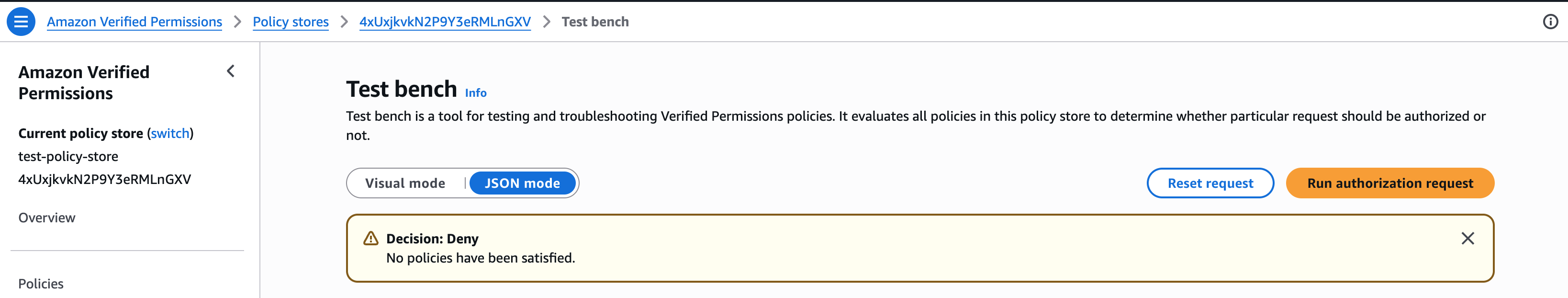Click the warning triangle icon in alert
Viewport: 1568px width, 298px height.
[370, 238]
